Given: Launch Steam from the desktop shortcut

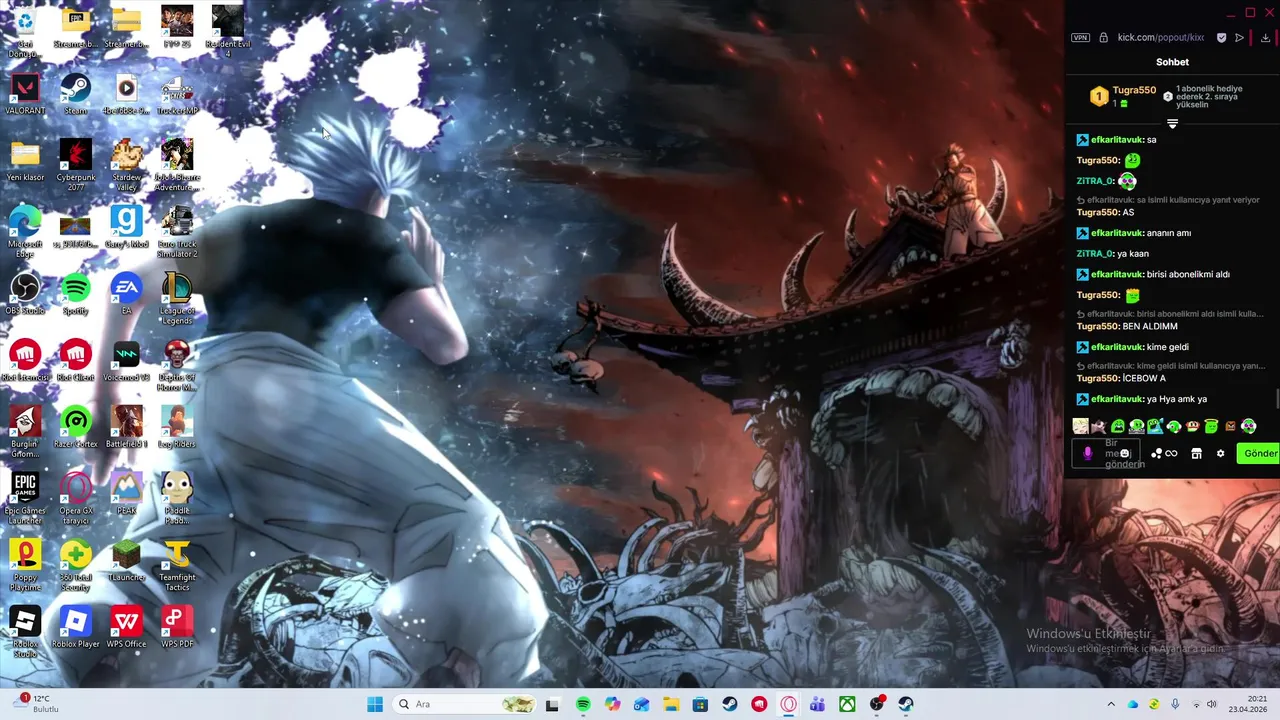Looking at the screenshot, I should click(x=75, y=95).
